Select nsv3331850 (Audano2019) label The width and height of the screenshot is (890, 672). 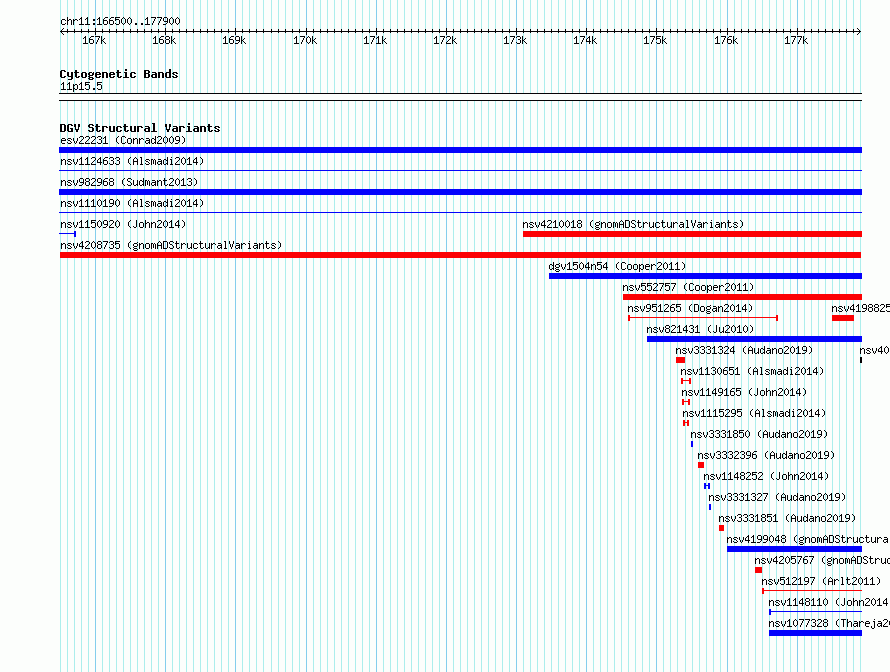759,434
